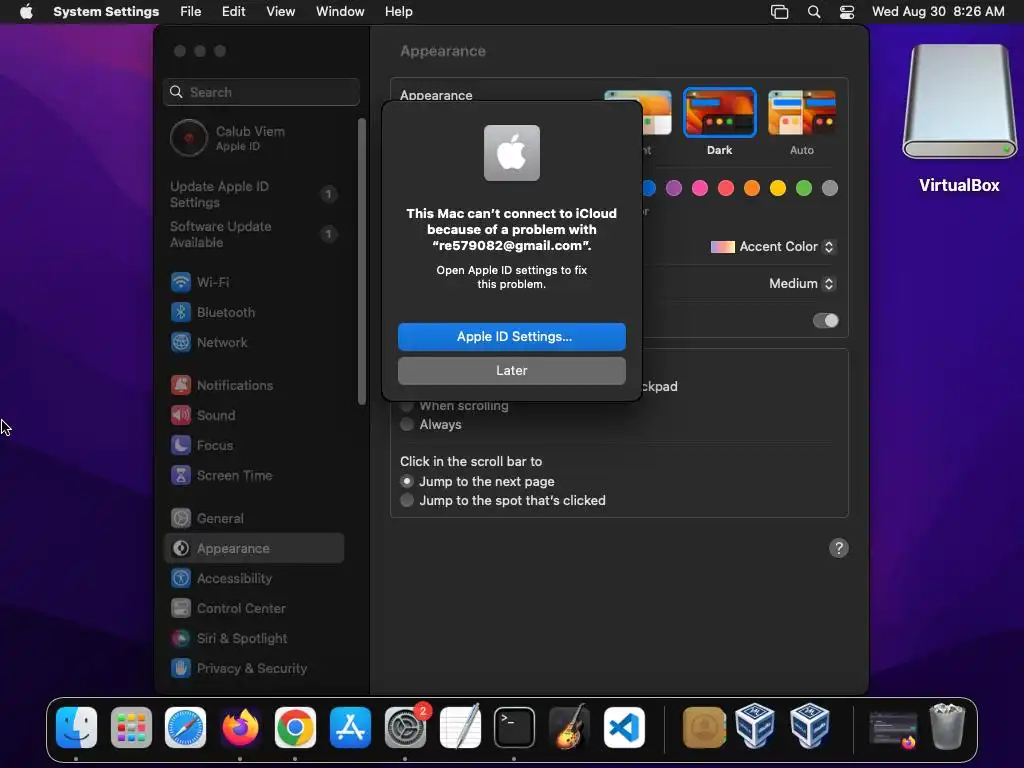Choose the purple accent color

coord(674,188)
